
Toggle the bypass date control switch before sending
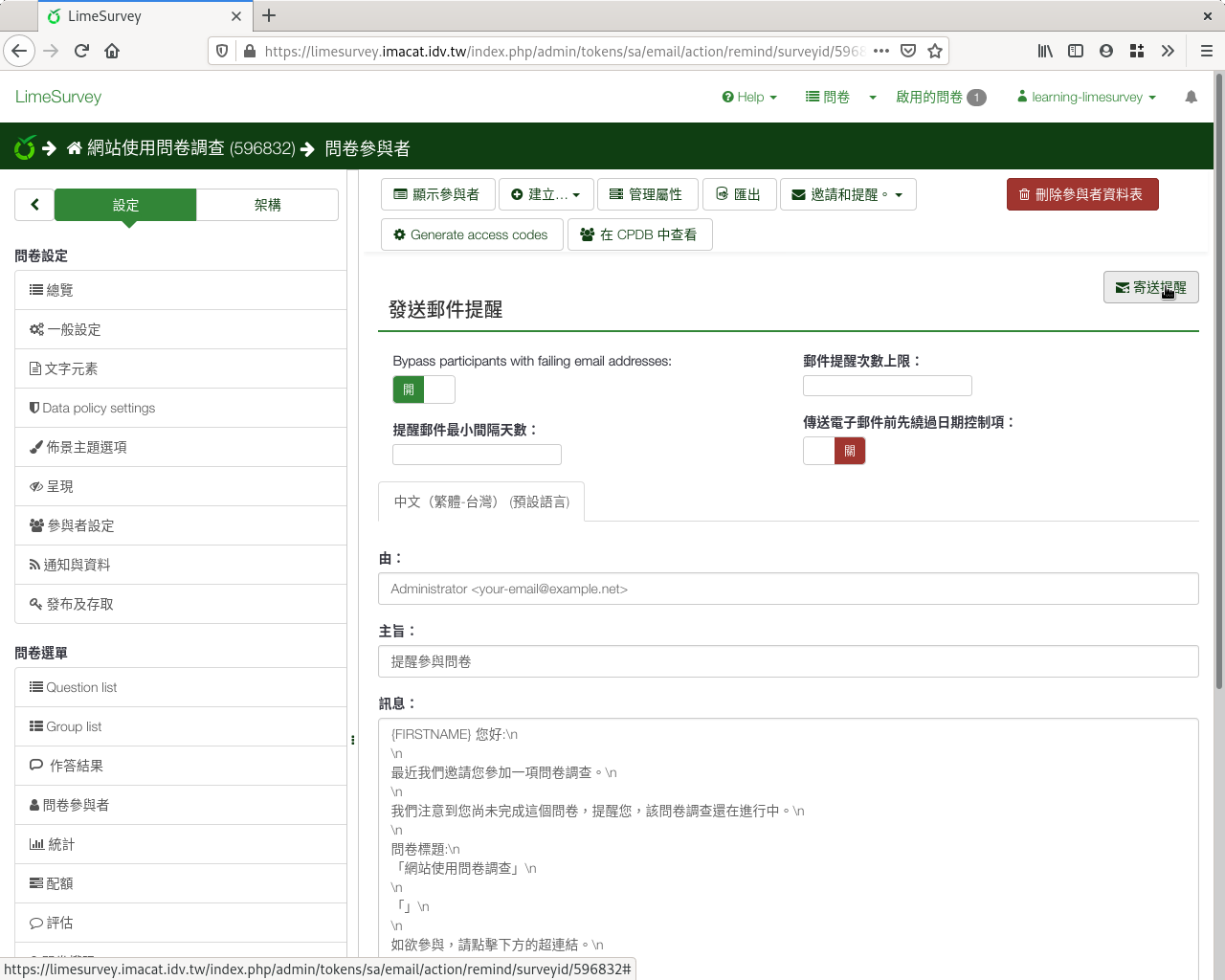point(835,451)
